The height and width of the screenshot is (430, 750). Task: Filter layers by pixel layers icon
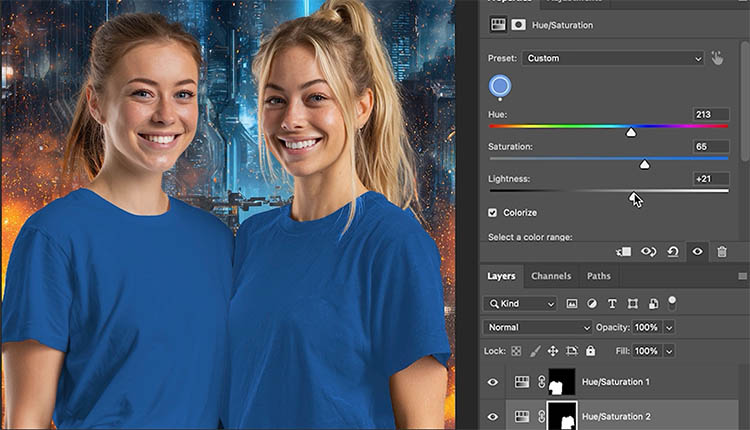[572, 304]
